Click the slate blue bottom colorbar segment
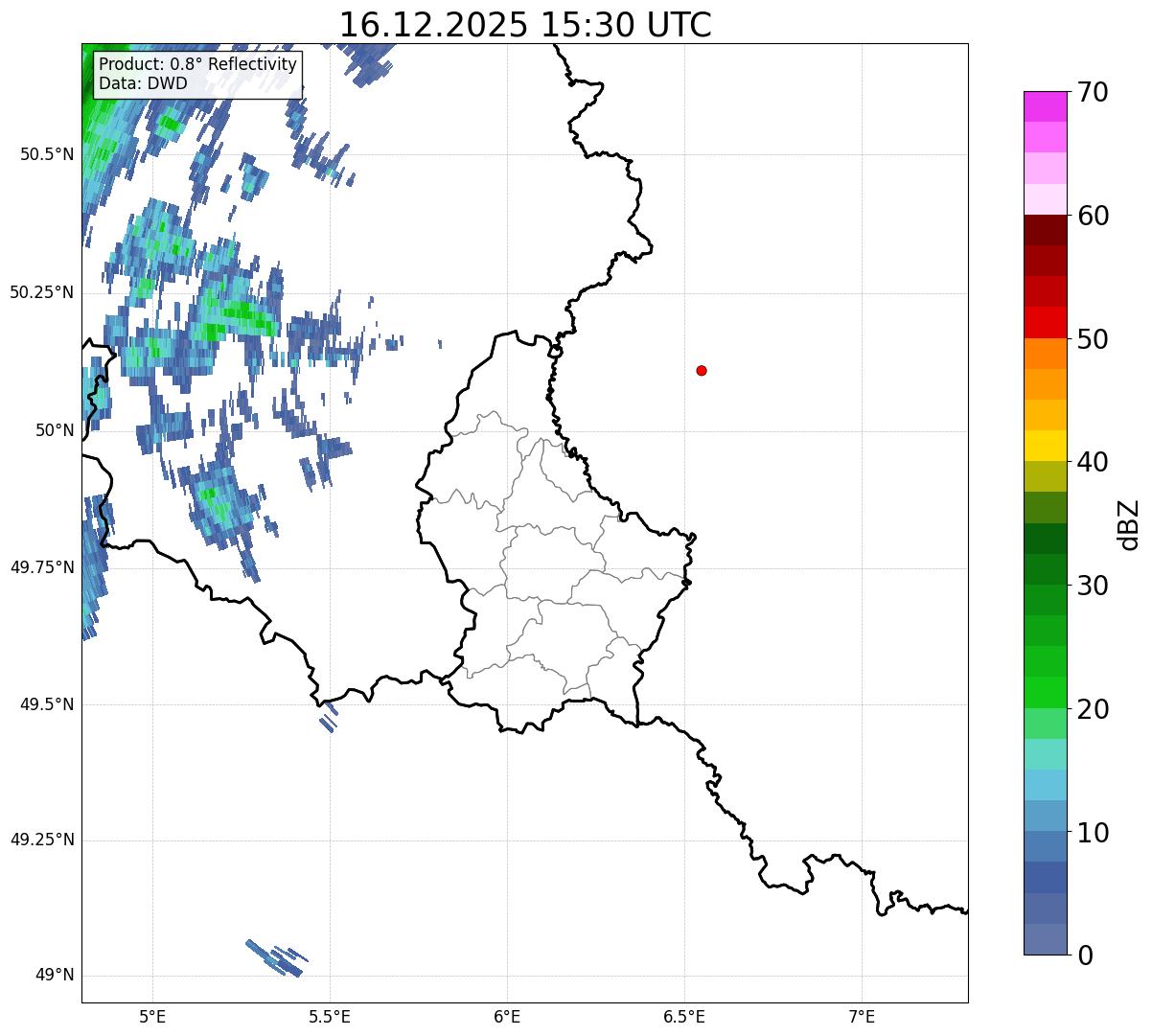Viewport: 1152px width, 1036px height. pyautogui.click(x=1046, y=939)
